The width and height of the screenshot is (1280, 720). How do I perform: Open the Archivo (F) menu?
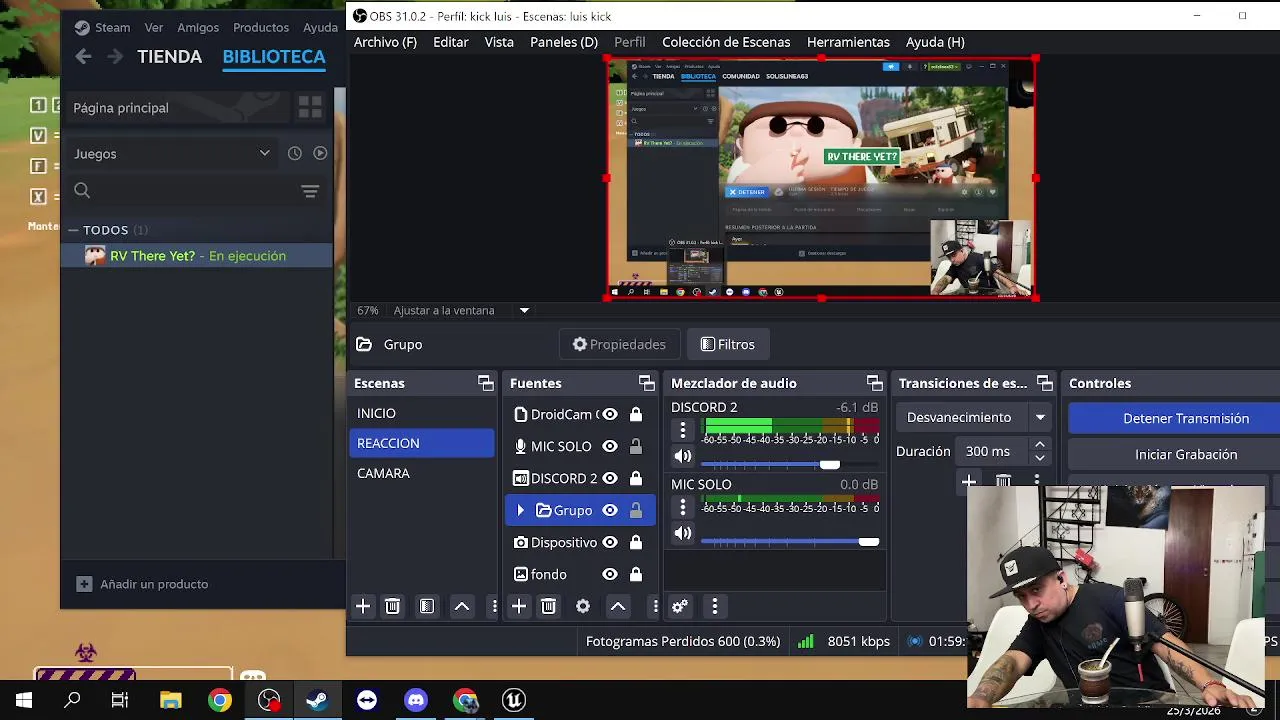point(385,42)
